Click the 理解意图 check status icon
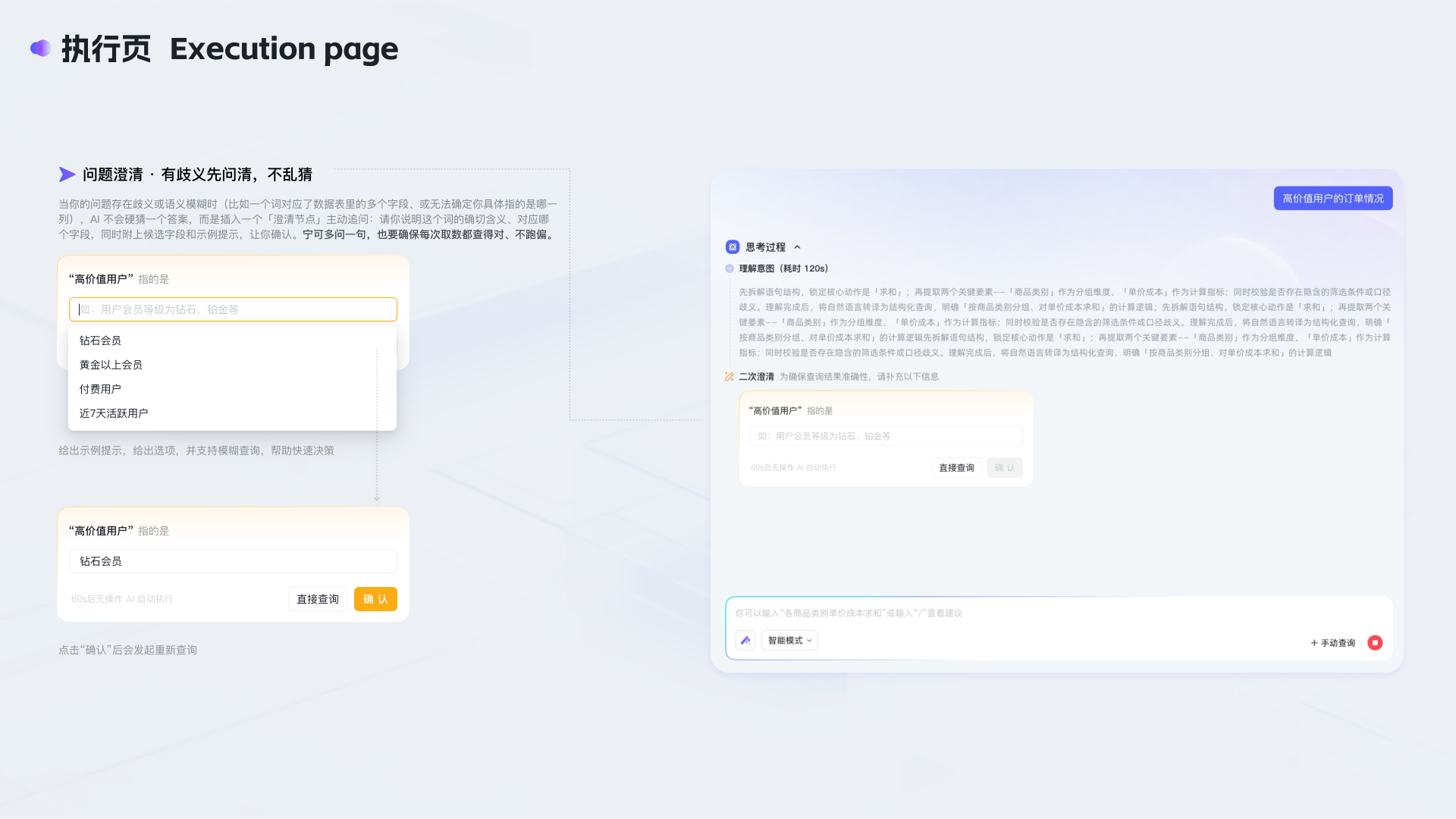The height and width of the screenshot is (819, 1456). tap(730, 268)
